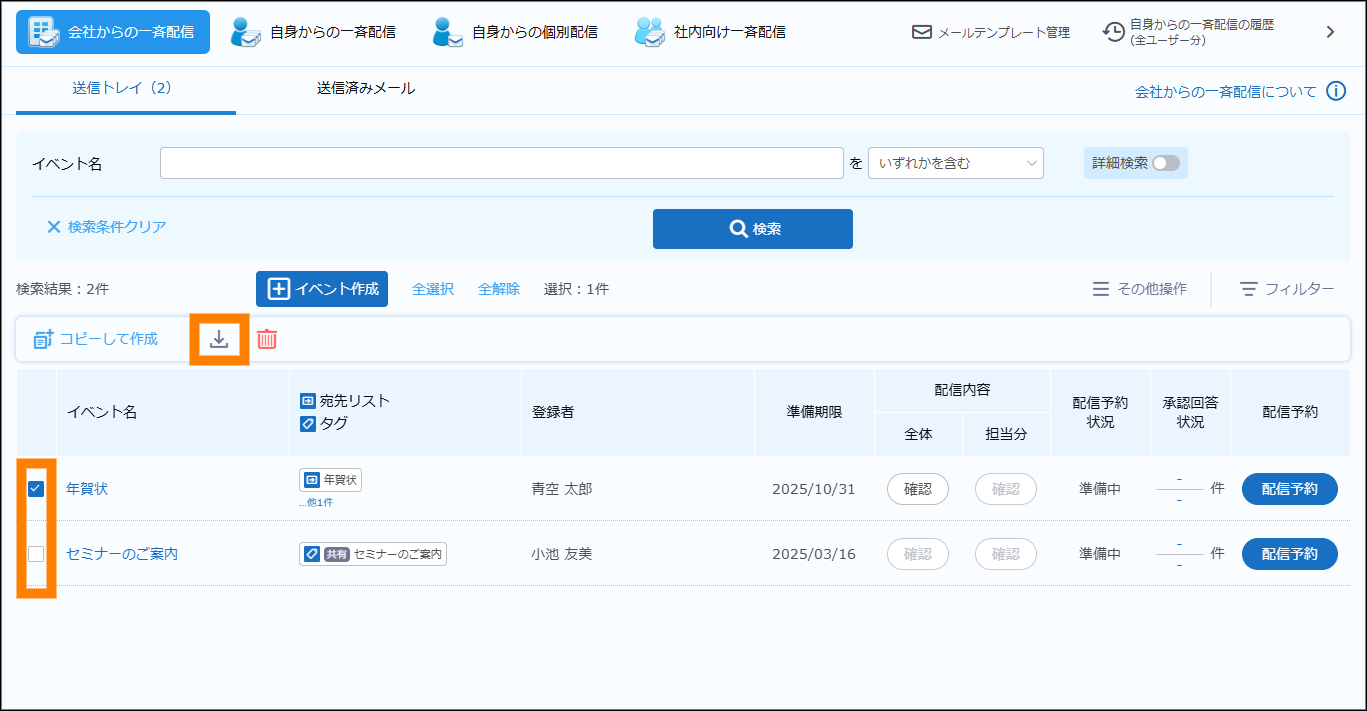Click the red trash delete icon

(x=267, y=339)
